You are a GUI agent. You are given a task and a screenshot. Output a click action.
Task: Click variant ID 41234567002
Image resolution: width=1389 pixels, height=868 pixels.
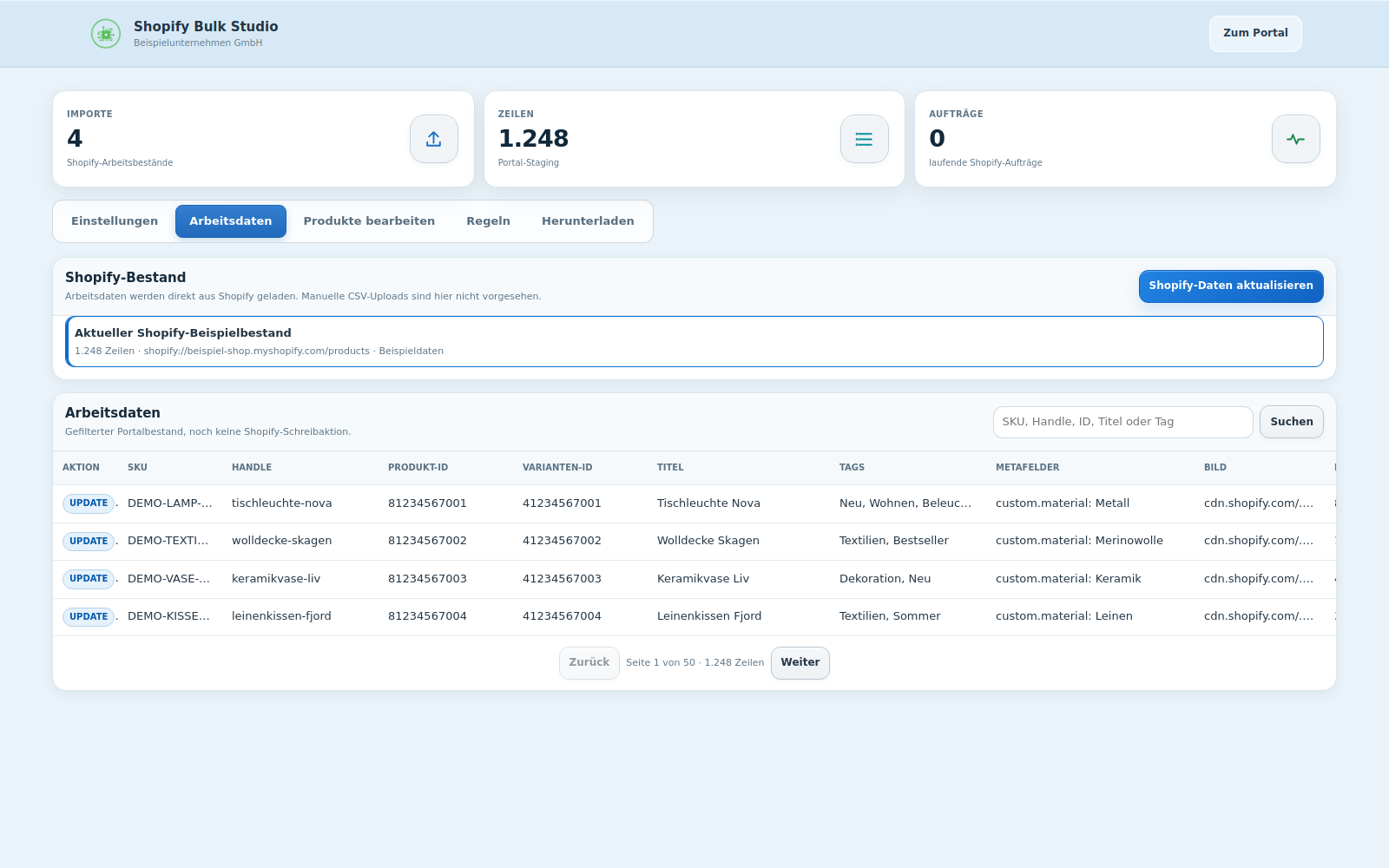[562, 541]
